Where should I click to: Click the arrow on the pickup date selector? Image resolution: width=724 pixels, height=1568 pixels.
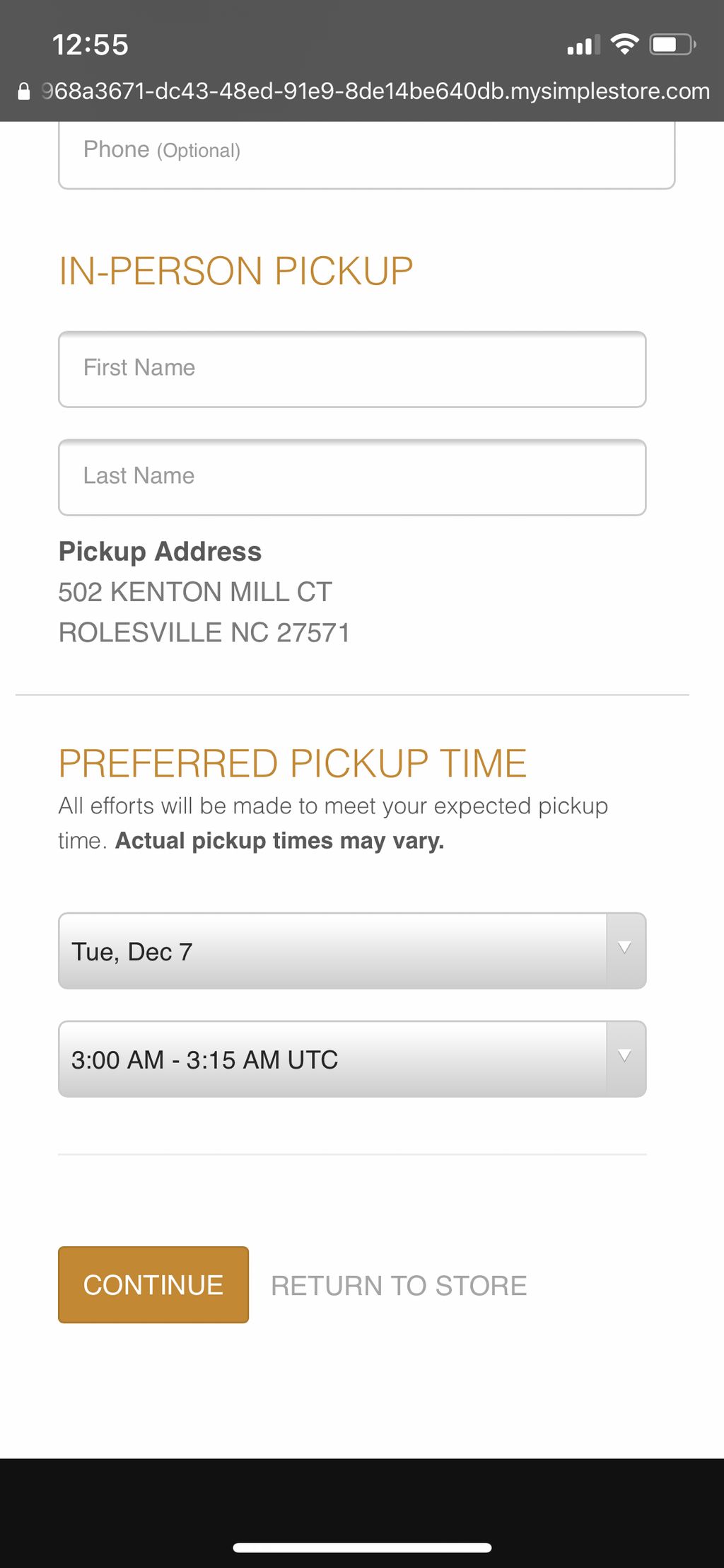tap(625, 948)
